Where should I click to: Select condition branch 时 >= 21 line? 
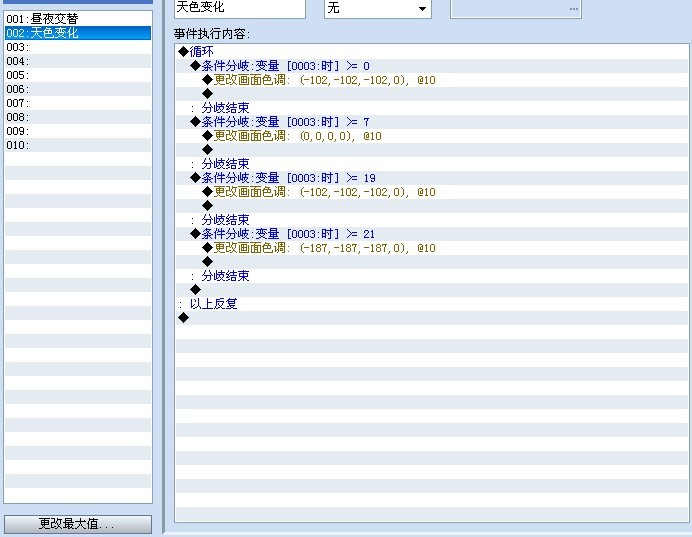(x=432, y=234)
